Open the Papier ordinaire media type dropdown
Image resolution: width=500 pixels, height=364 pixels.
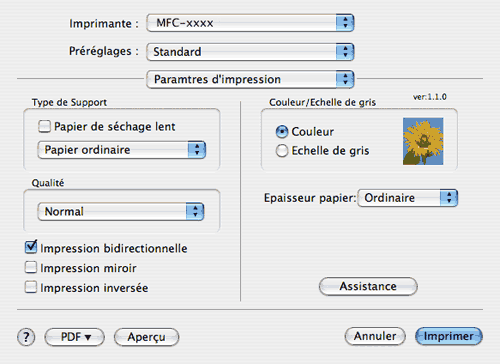(122, 150)
